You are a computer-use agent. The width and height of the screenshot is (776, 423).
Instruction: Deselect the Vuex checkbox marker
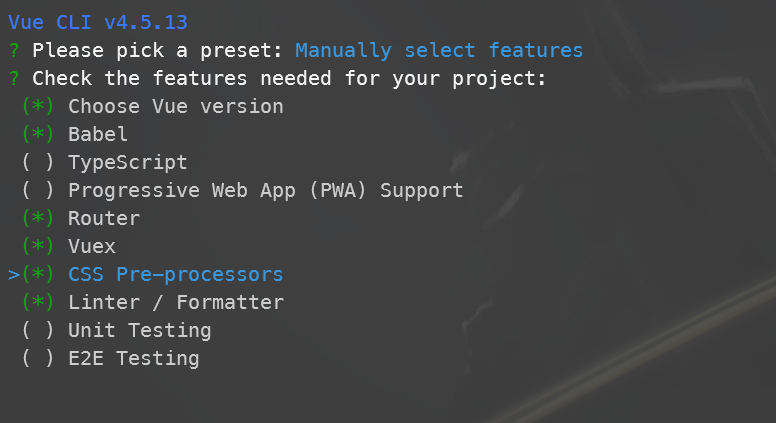click(38, 246)
